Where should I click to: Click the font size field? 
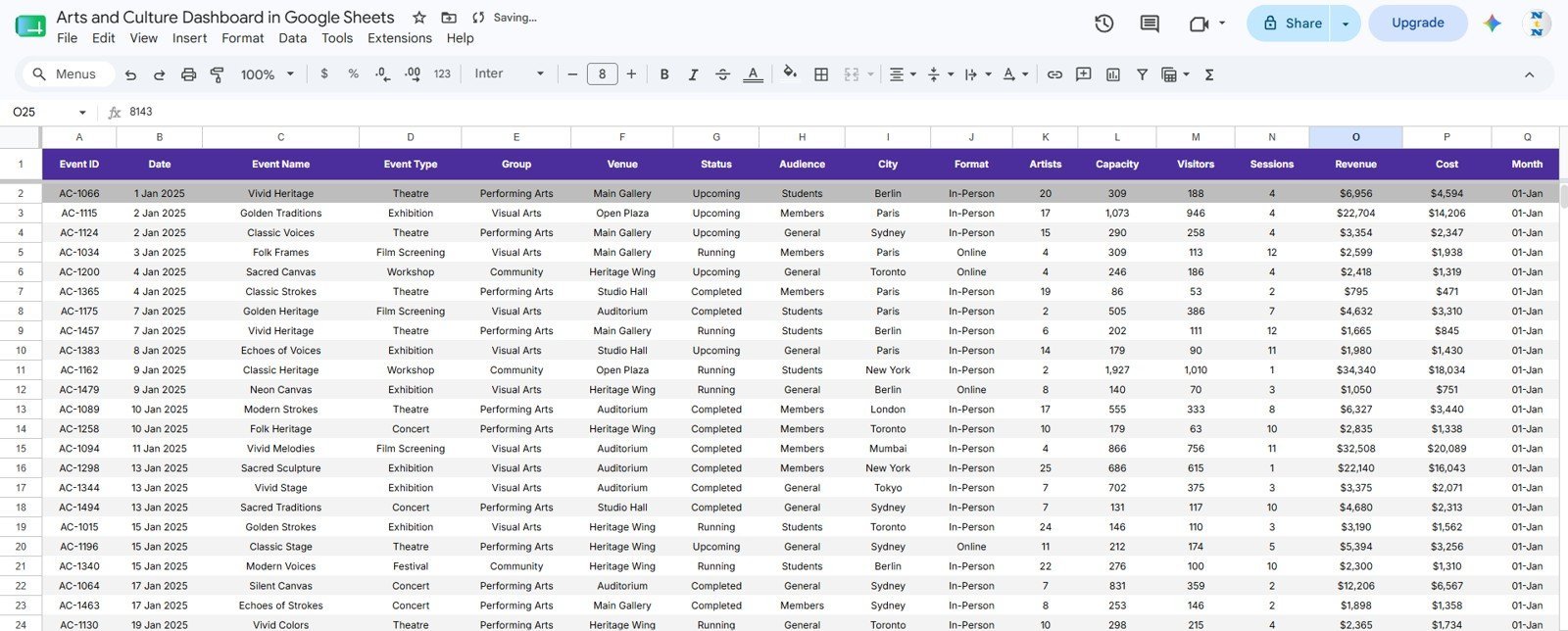tap(602, 74)
